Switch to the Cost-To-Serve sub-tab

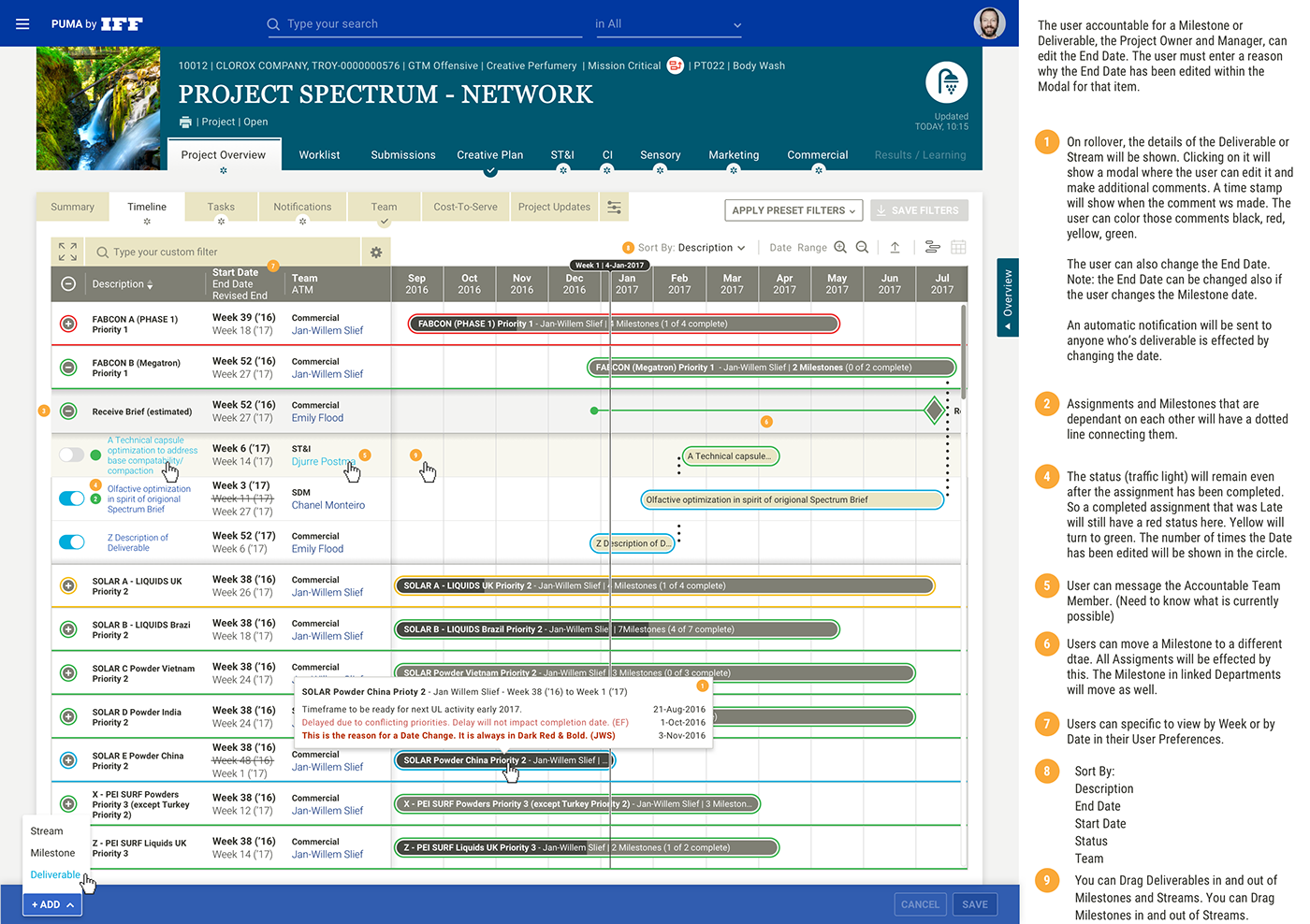point(465,207)
